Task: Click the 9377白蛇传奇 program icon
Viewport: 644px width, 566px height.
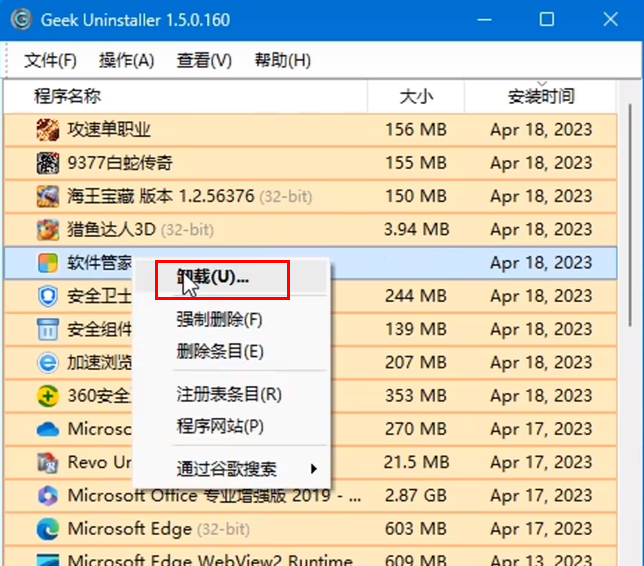Action: point(48,163)
